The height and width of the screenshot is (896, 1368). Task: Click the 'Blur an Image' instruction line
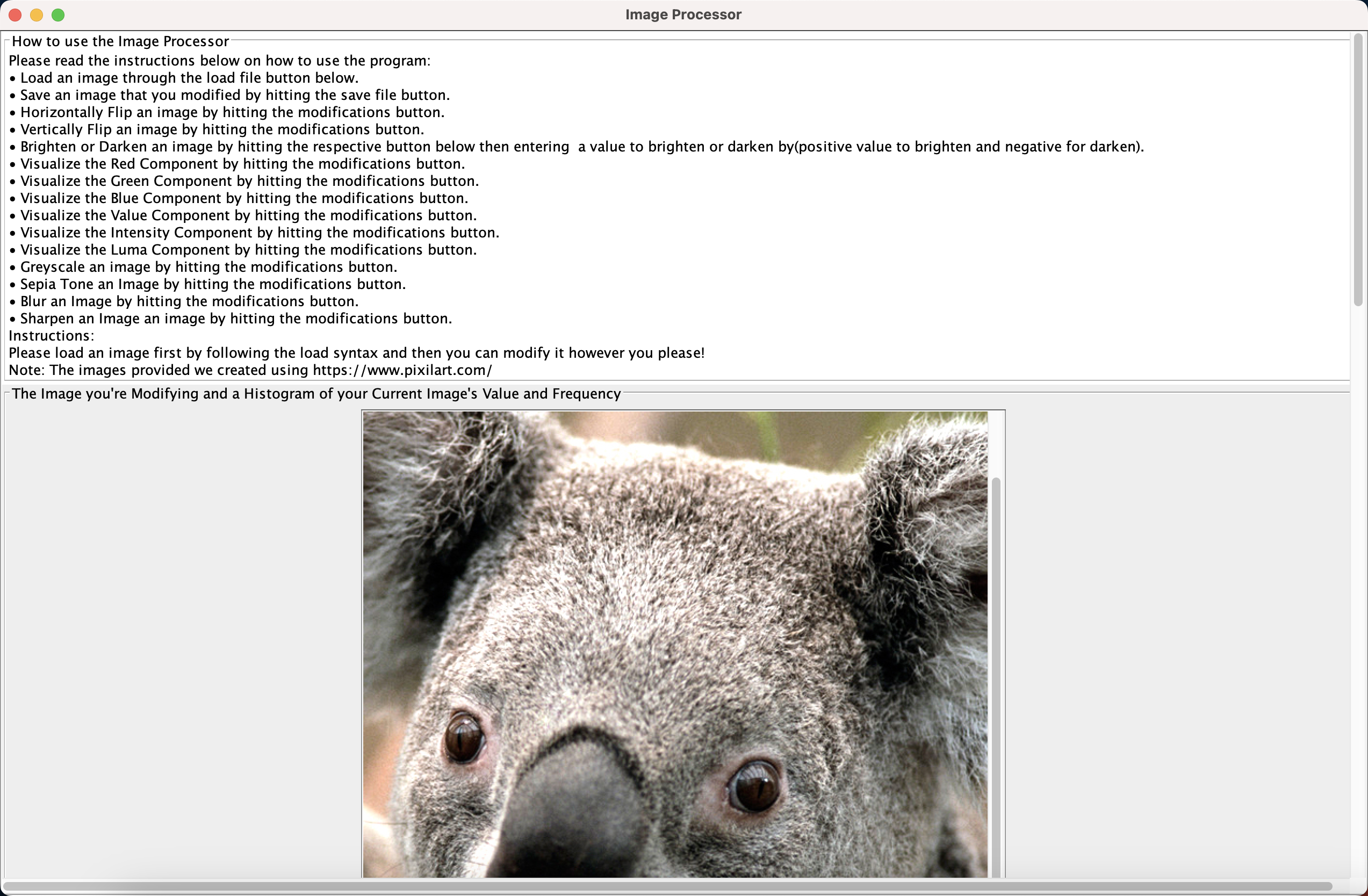click(x=184, y=301)
